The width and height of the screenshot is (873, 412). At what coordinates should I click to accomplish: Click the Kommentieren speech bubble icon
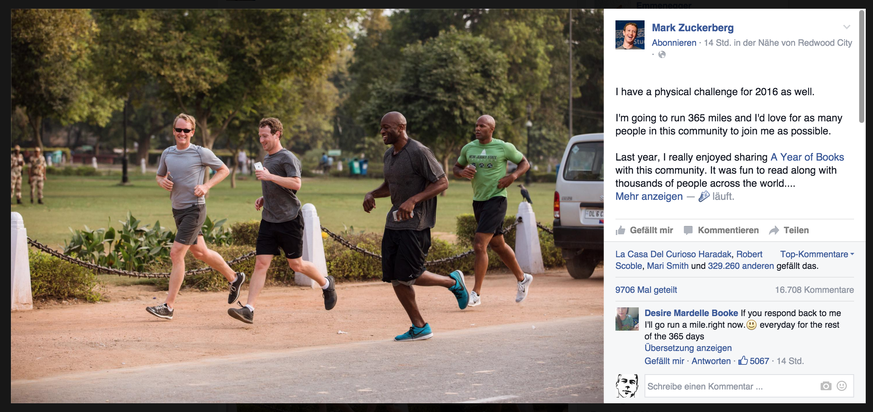coord(688,230)
